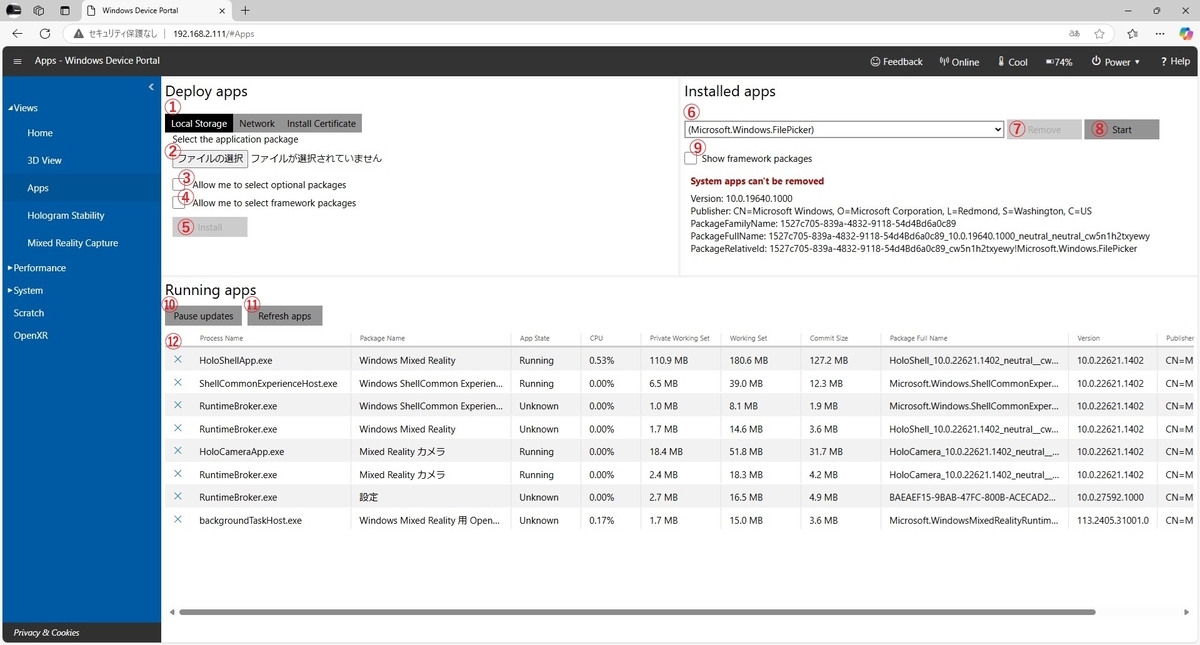Open Scratch in the sidebar

(29, 313)
